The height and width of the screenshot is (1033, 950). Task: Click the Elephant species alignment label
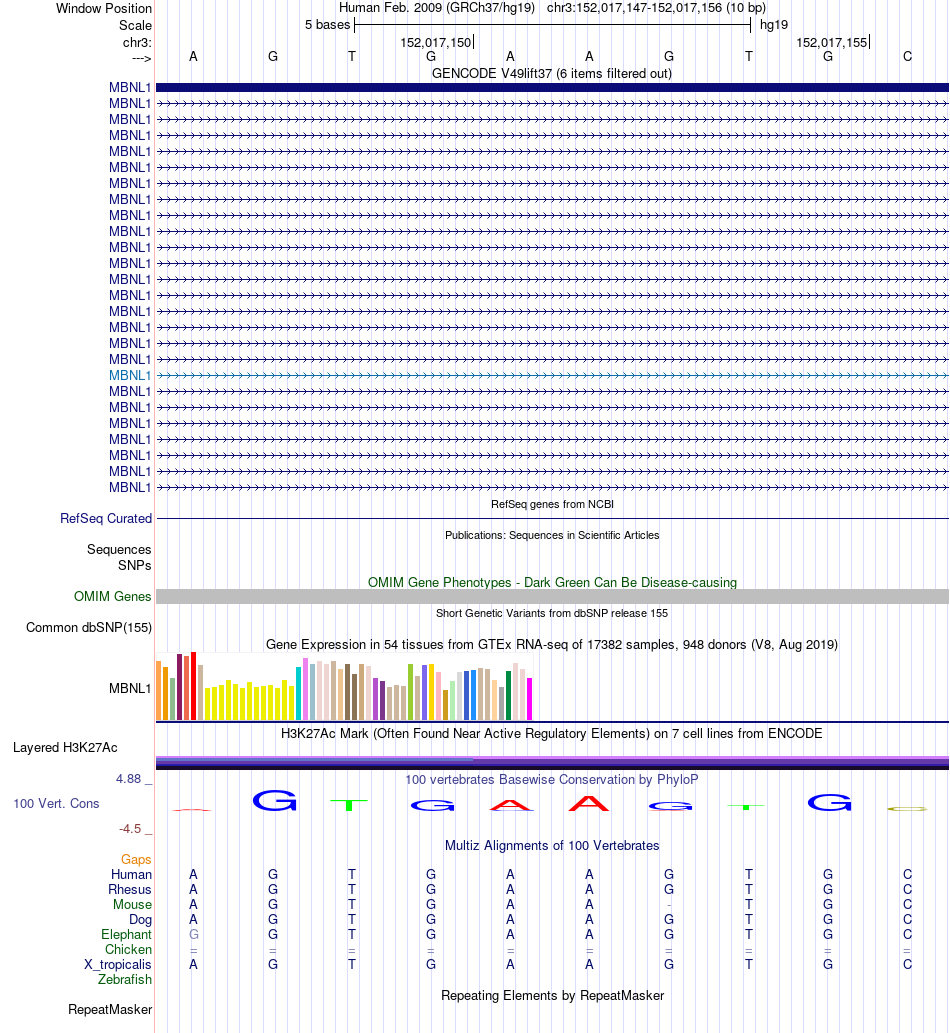(x=126, y=935)
